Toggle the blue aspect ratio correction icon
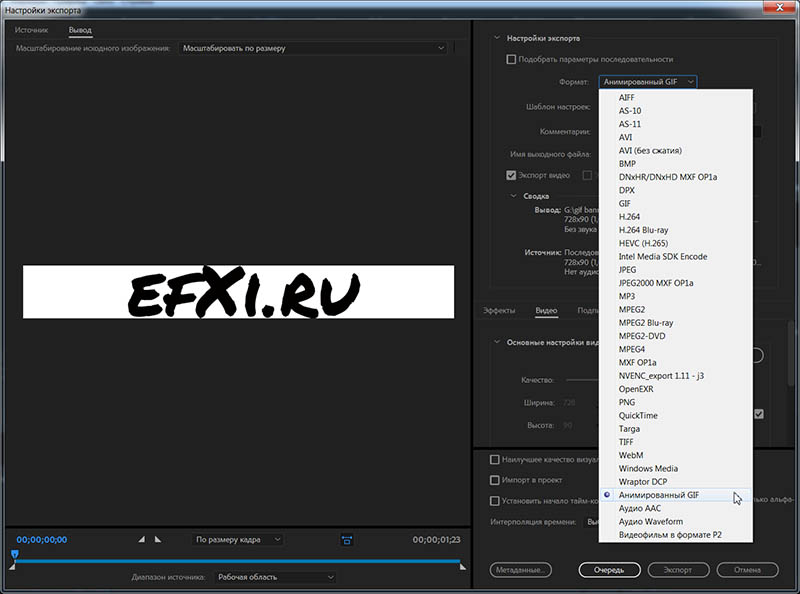This screenshot has width=800, height=594. [347, 540]
